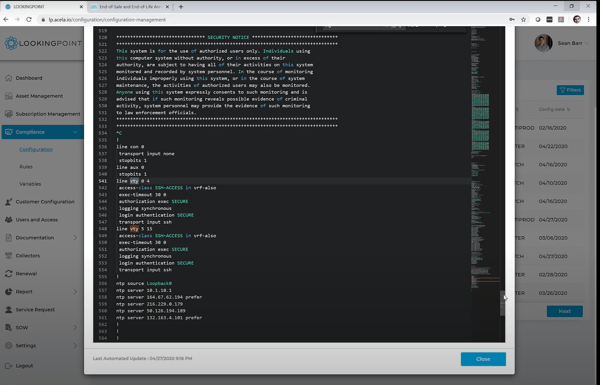Expand the Settings menu arrow
Screen dimensions: 600x385
click(75, 346)
